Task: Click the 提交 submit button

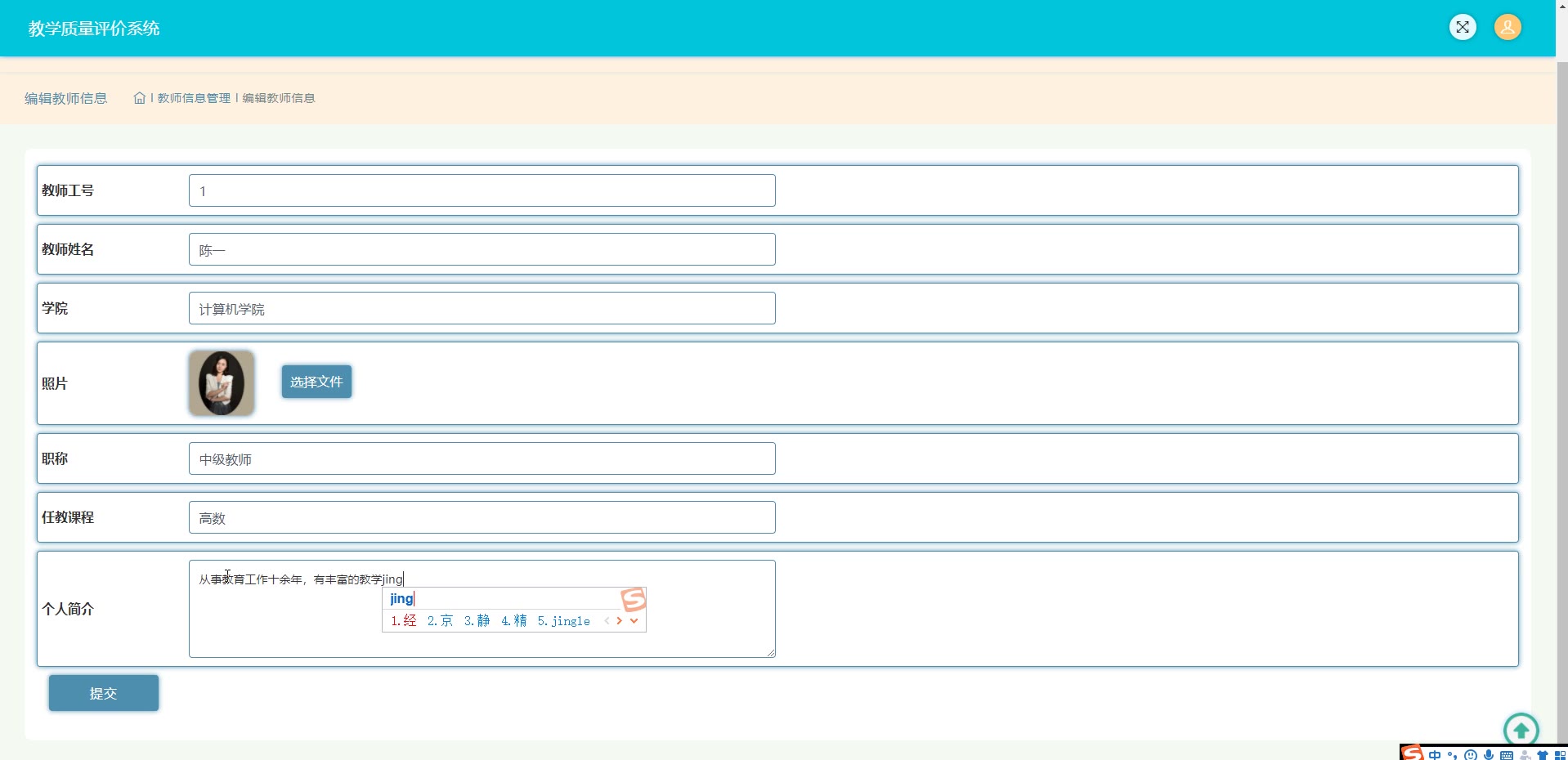Action: pos(103,693)
